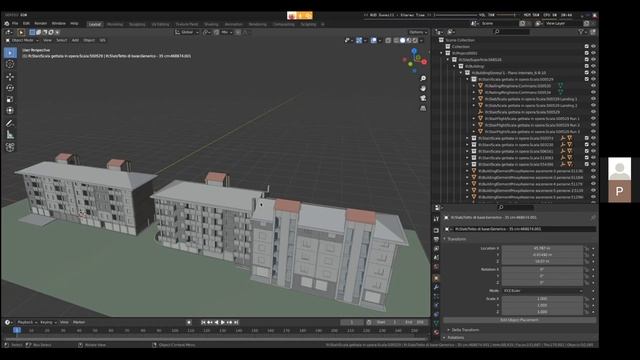Exclude Collection with its checkbox

pyautogui.click(x=587, y=47)
